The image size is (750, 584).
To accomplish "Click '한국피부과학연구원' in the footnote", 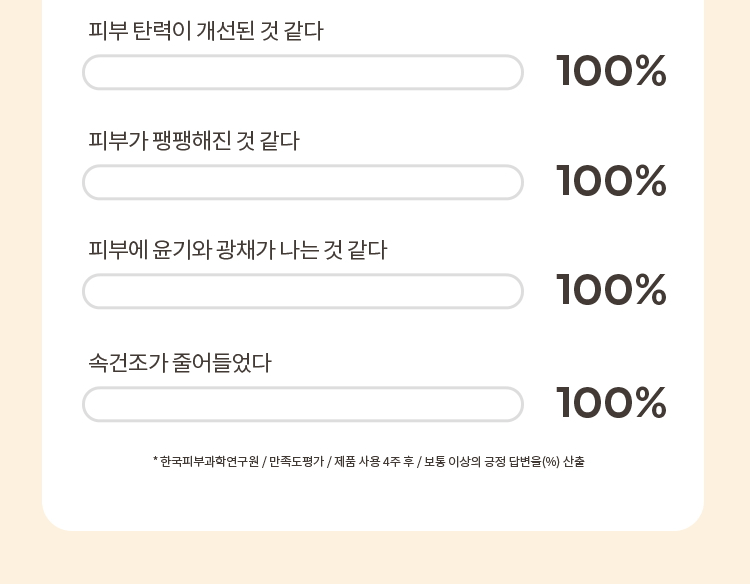I will coord(209,462).
